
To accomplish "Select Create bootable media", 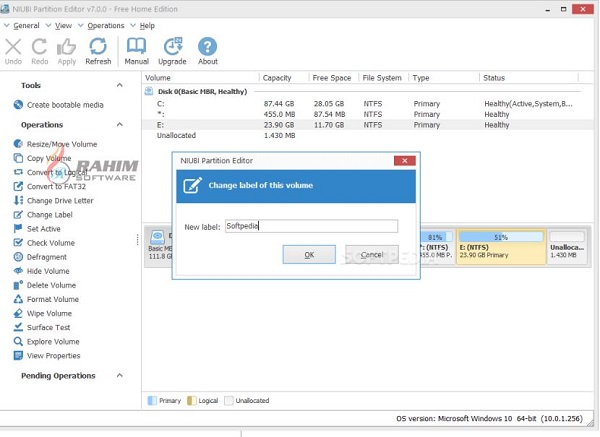I will pyautogui.click(x=64, y=105).
